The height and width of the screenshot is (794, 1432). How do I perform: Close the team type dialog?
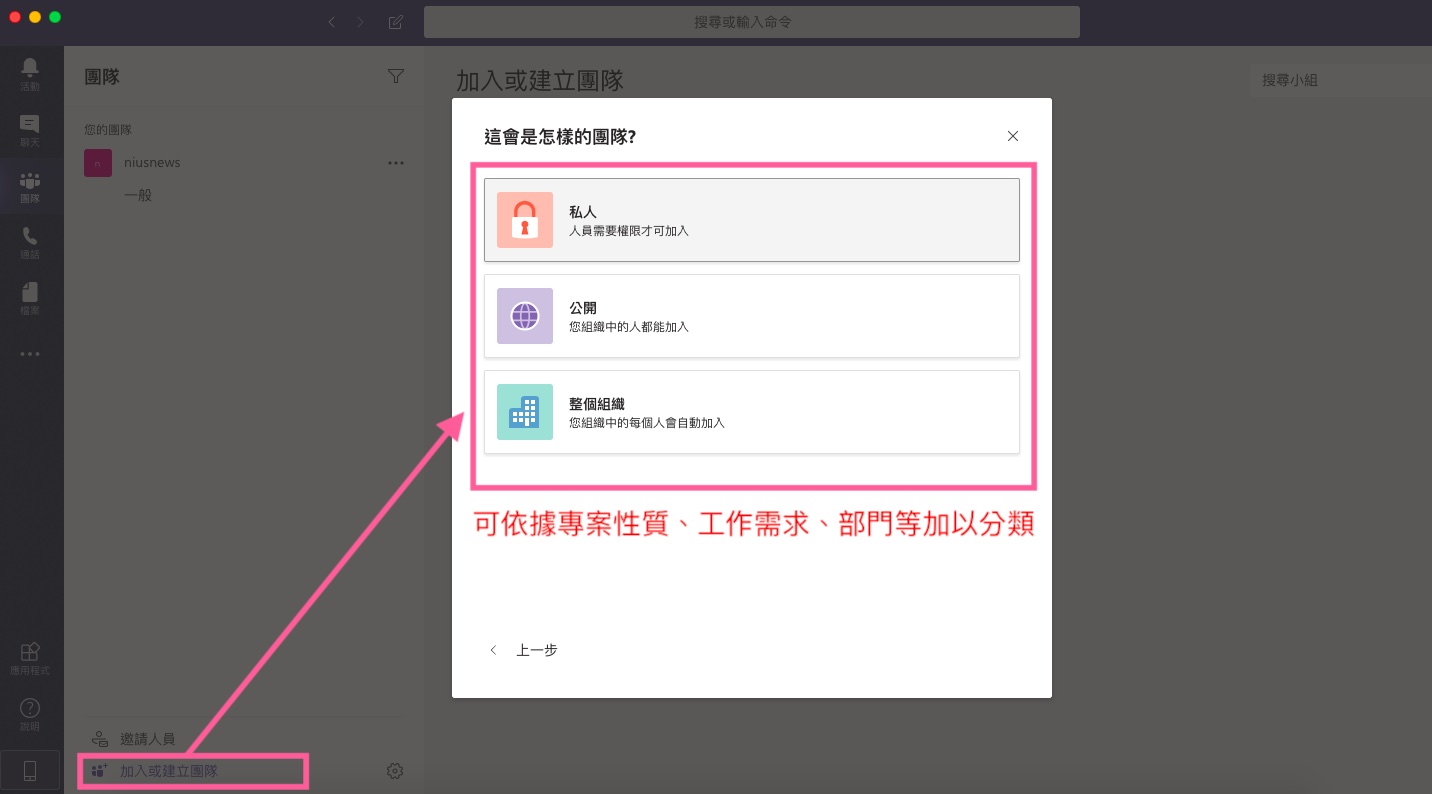point(1013,136)
